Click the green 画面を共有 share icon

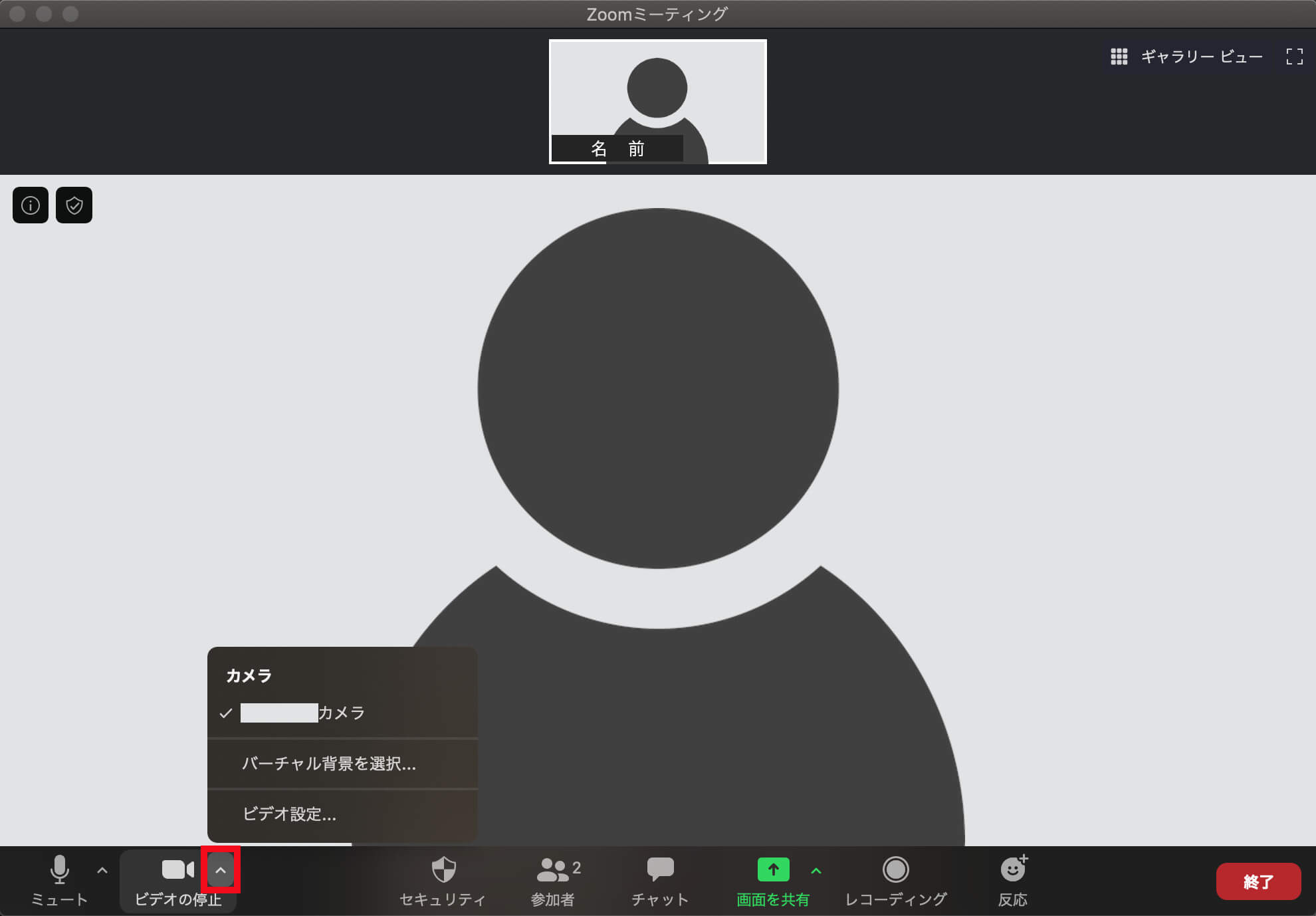click(x=773, y=869)
